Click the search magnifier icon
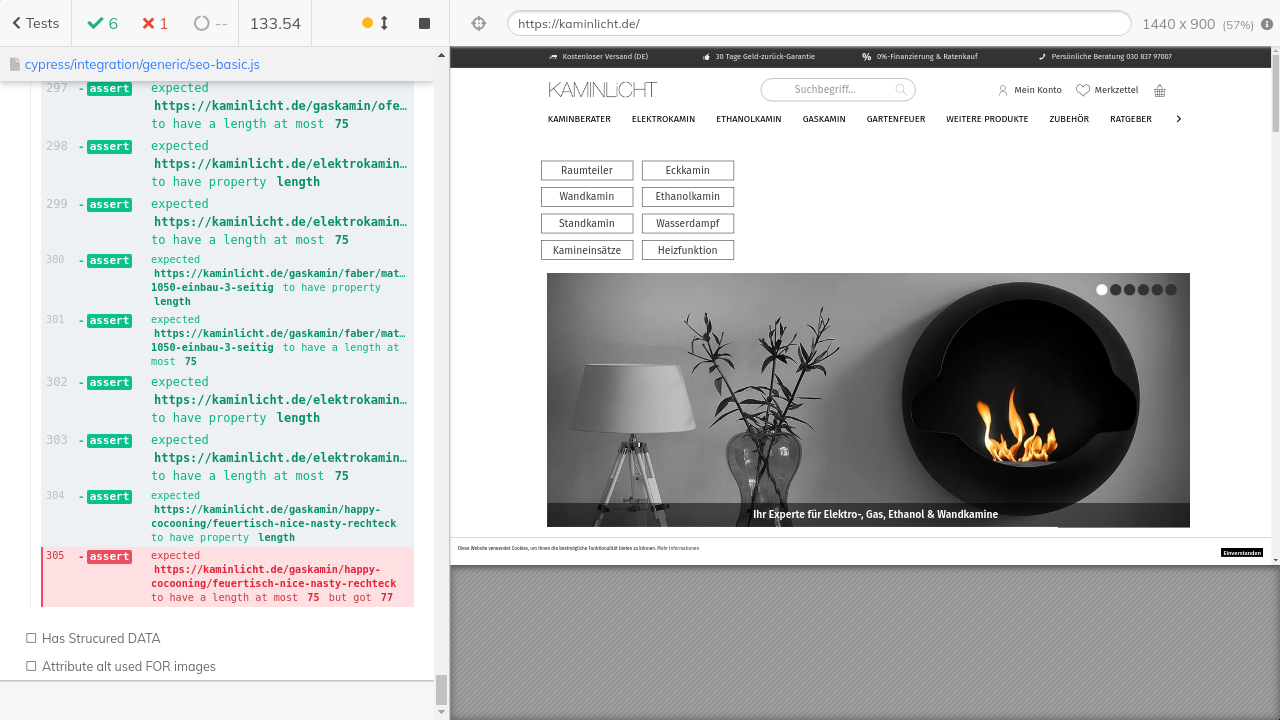Viewport: 1280px width, 720px height. point(901,90)
